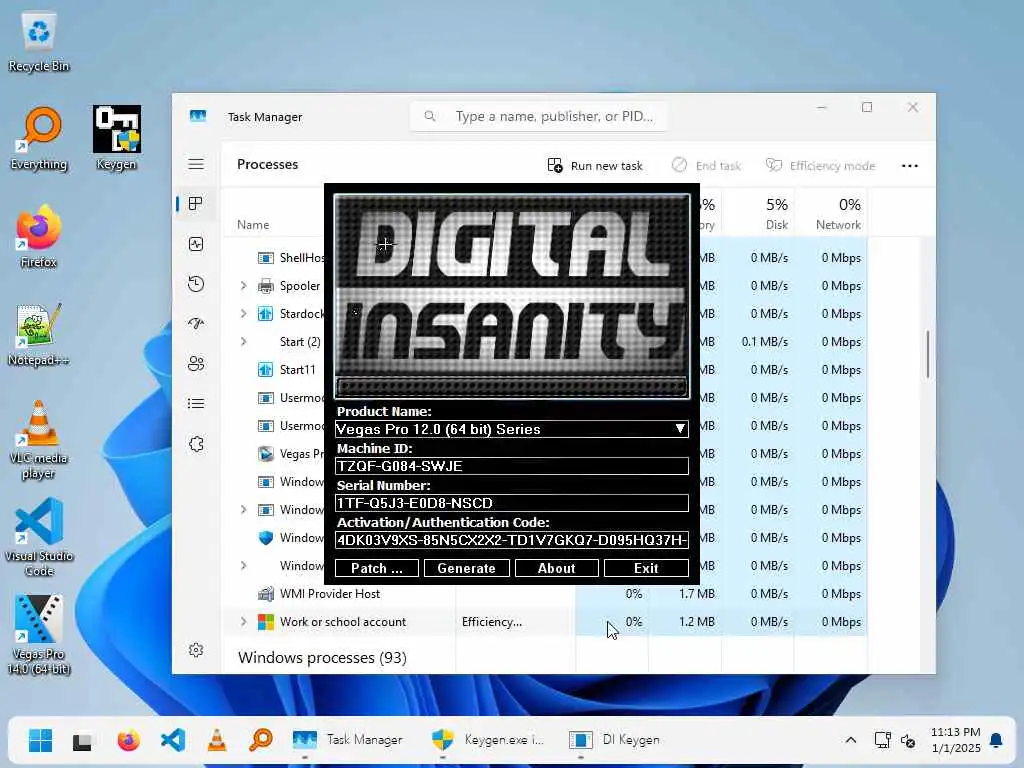Click Run new task in Task Manager
This screenshot has height=768, width=1024.
[x=595, y=166]
